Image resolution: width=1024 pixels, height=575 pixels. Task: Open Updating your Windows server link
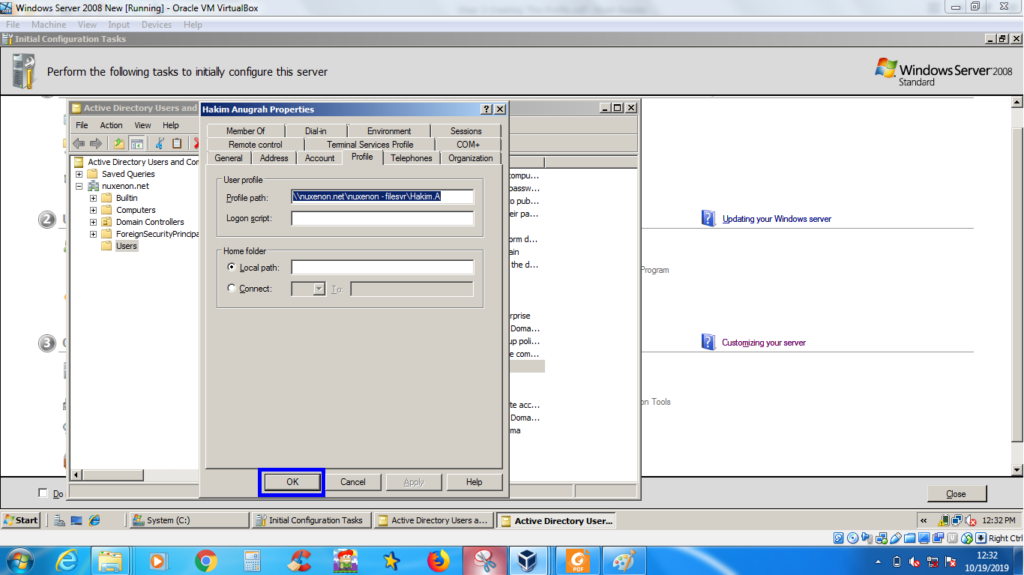click(x=776, y=219)
